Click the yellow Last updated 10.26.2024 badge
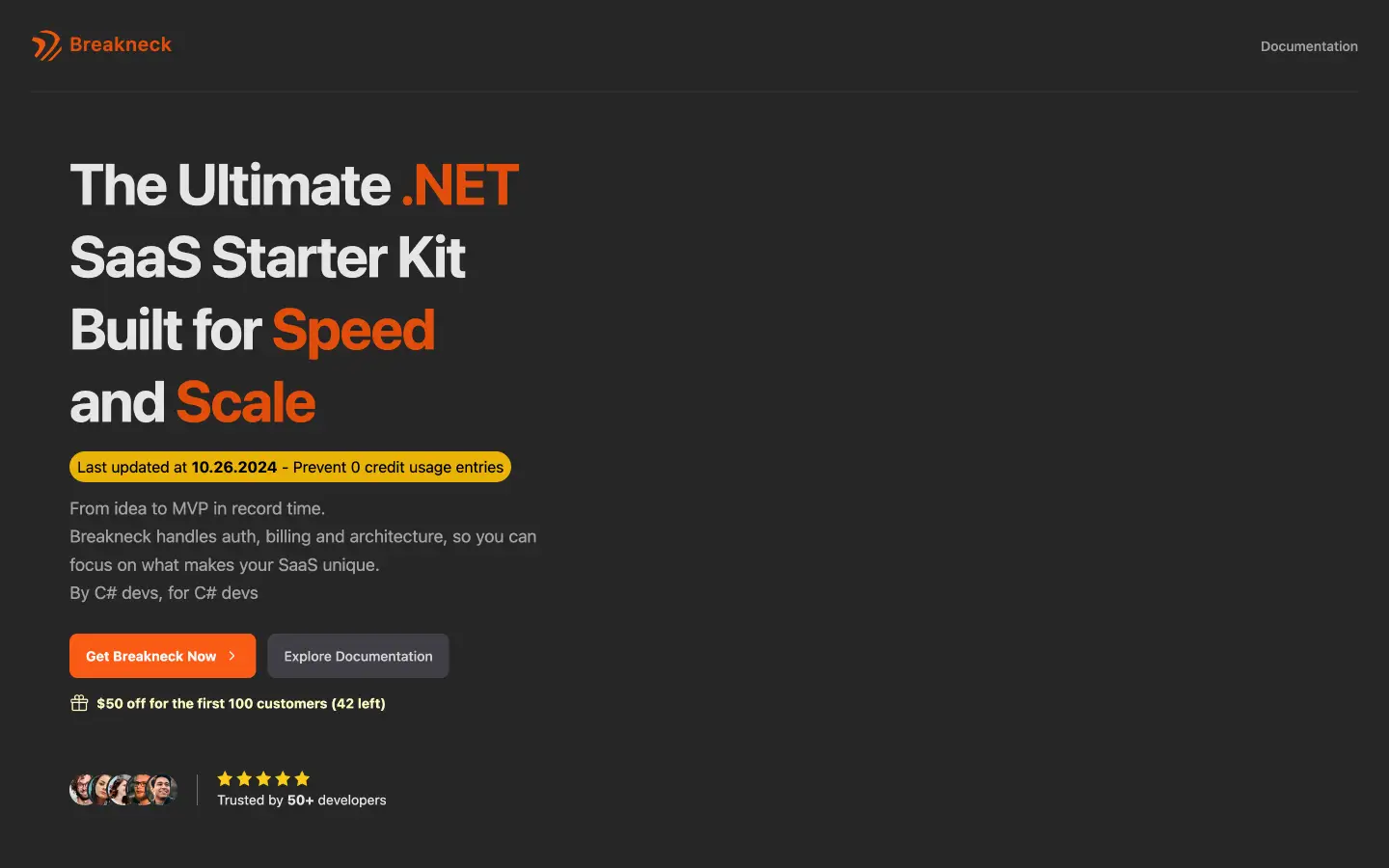 (x=290, y=467)
